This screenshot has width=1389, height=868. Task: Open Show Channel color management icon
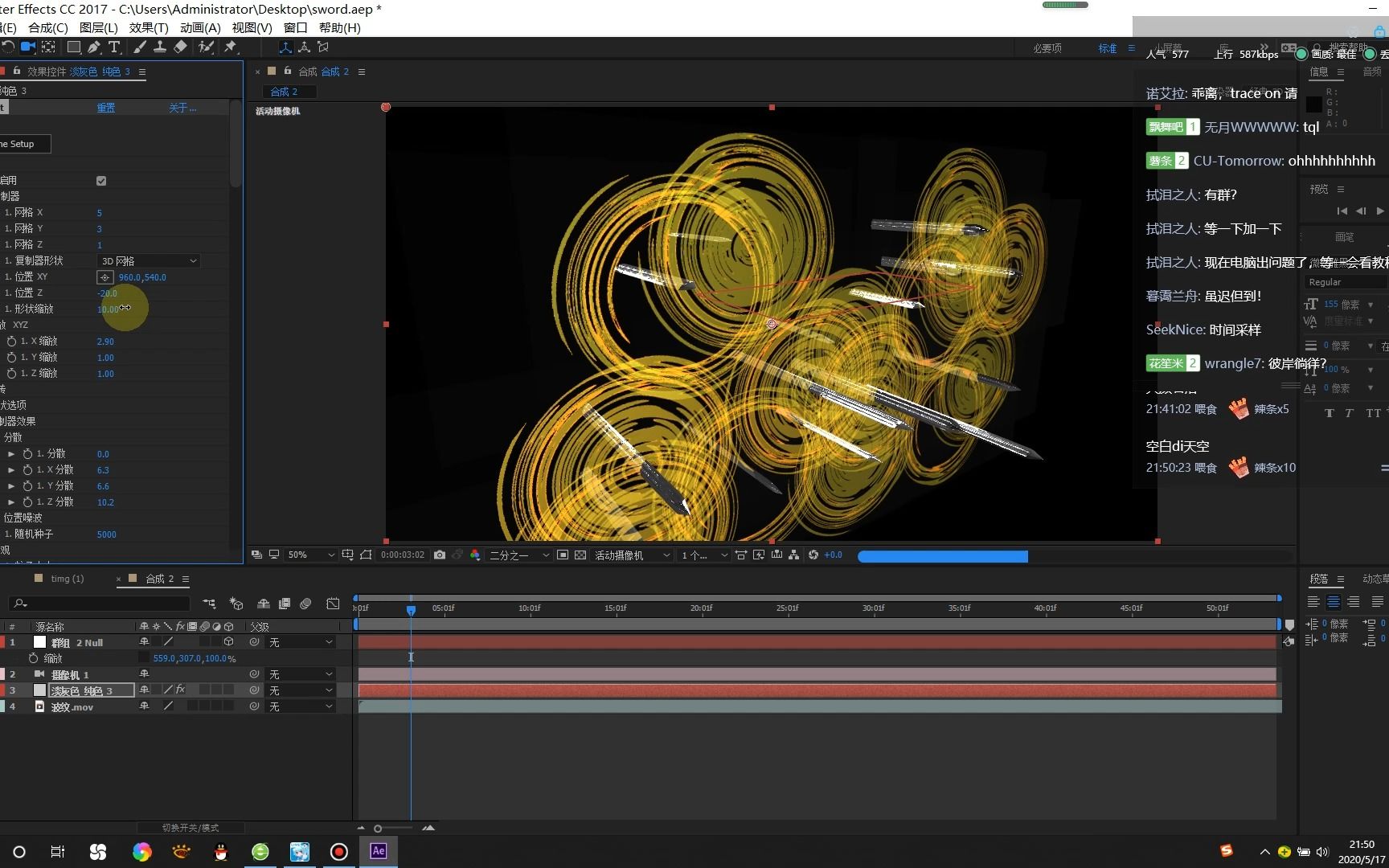click(x=475, y=555)
